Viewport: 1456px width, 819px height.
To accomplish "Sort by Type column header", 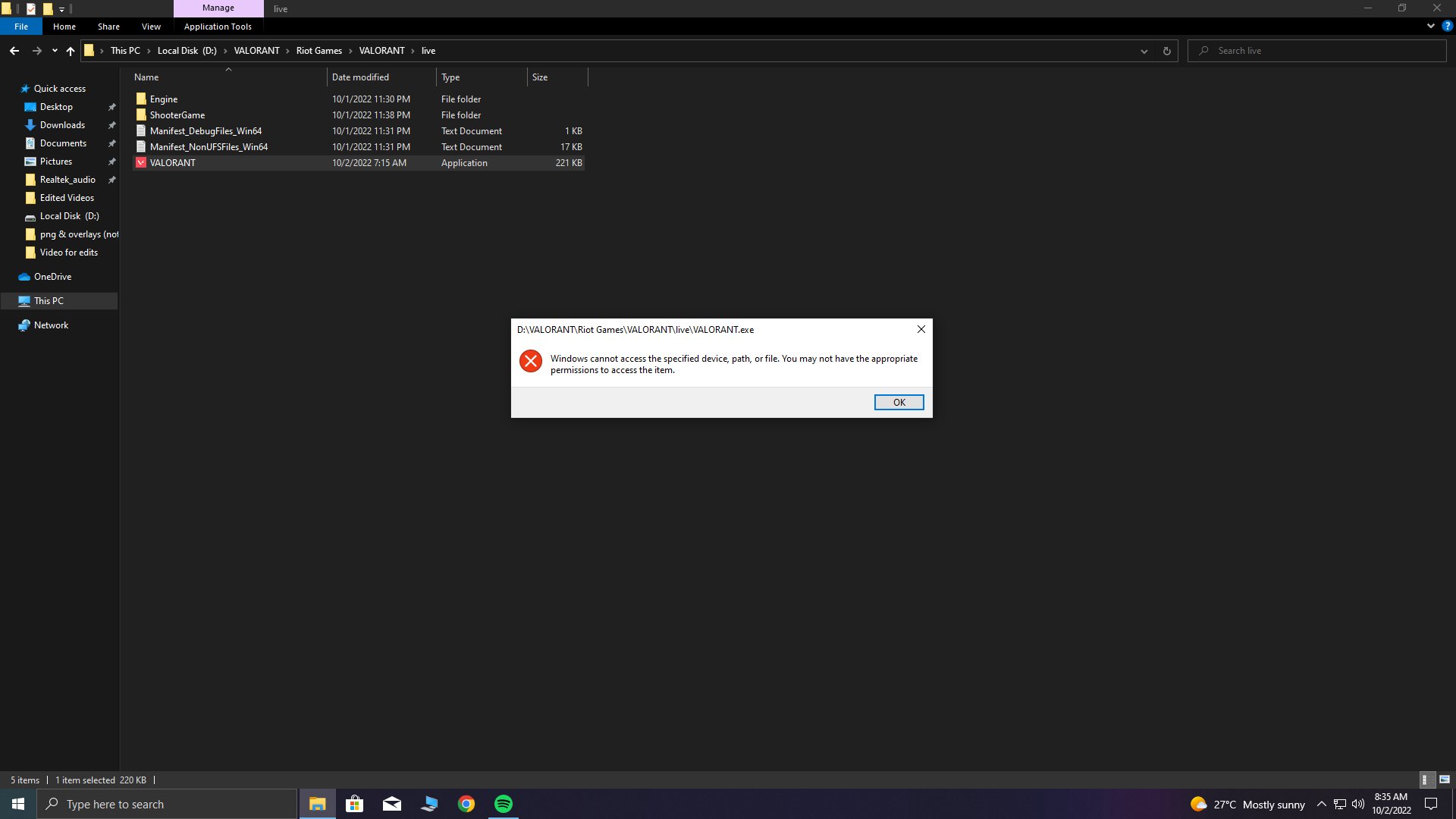I will (482, 77).
